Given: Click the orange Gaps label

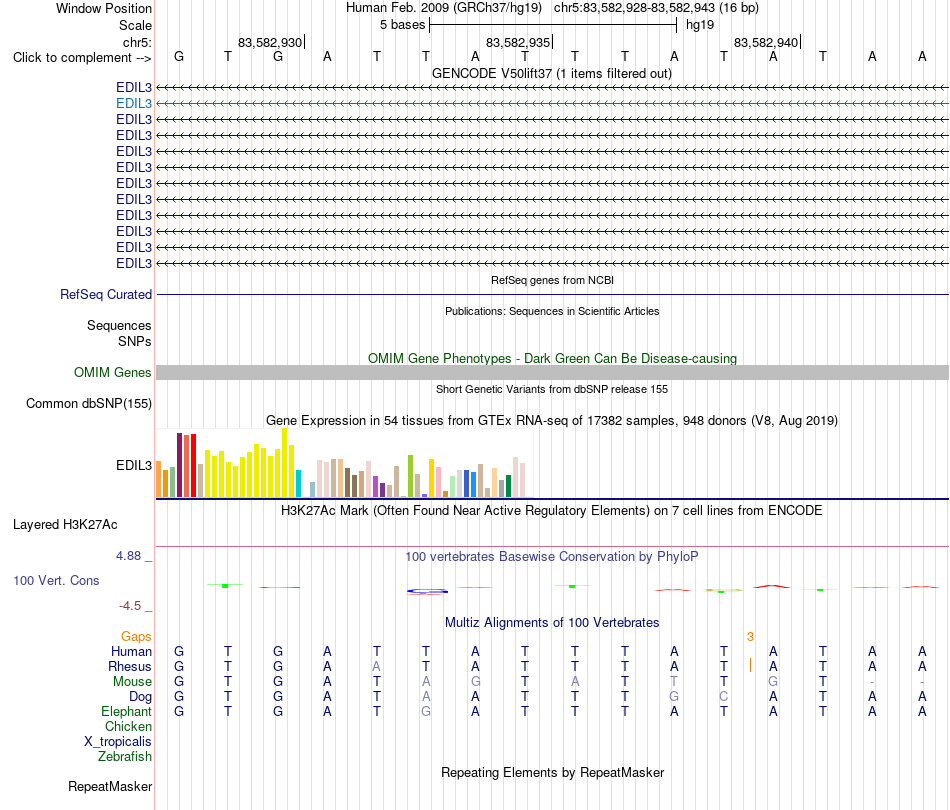Looking at the screenshot, I should tap(136, 636).
